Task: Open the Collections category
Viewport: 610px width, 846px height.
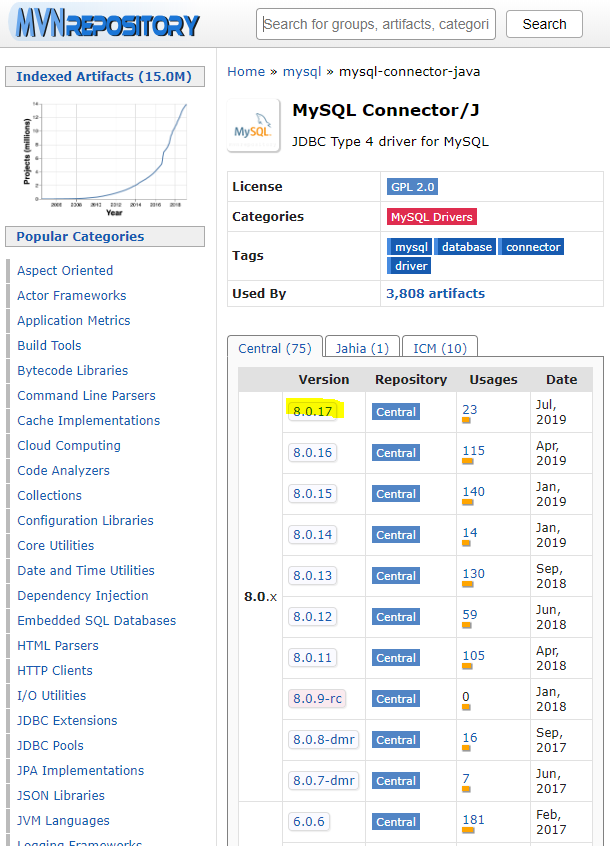Action: tap(50, 495)
